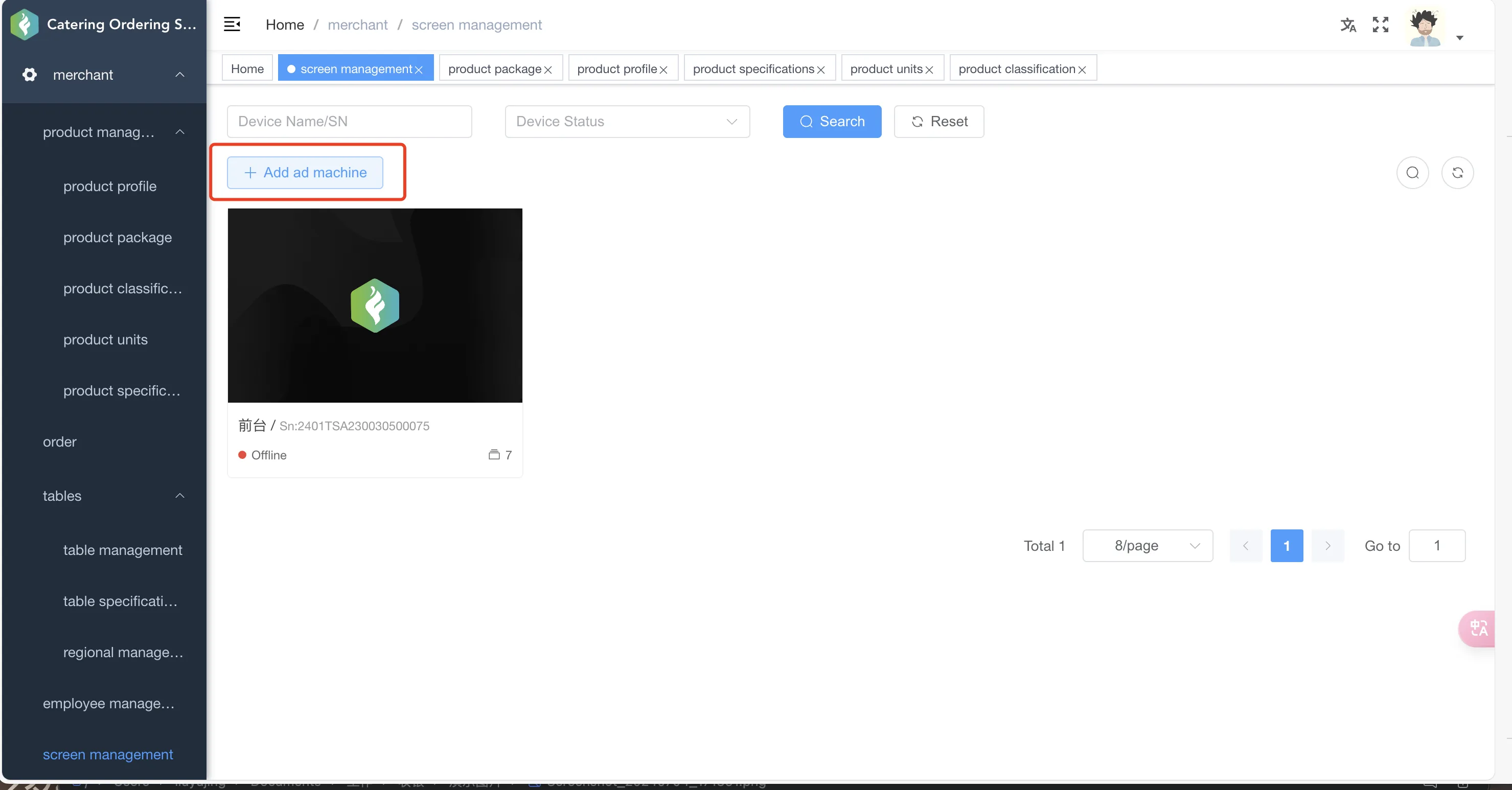This screenshot has width=1512, height=790.
Task: Close the product profile tab
Action: (x=663, y=70)
